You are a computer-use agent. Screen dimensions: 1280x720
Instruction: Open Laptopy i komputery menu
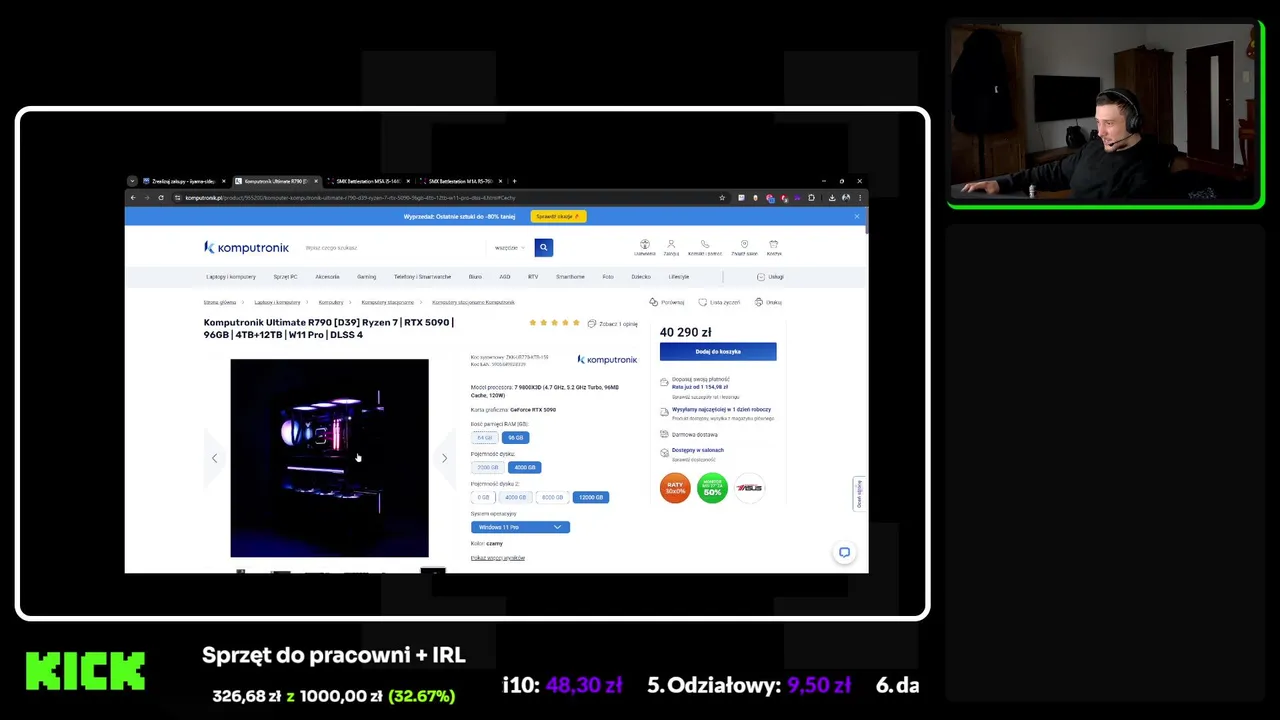[231, 277]
